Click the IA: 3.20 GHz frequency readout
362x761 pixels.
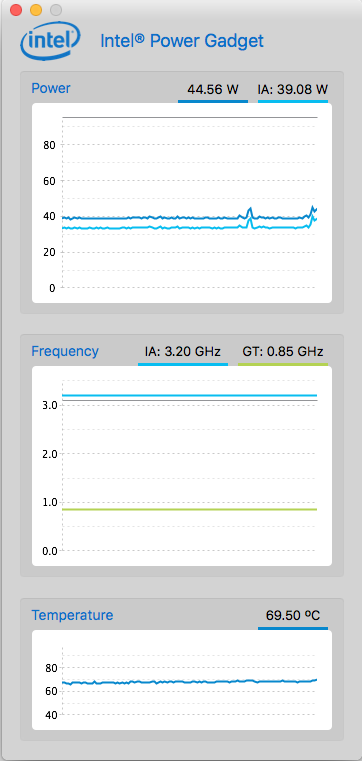tap(183, 351)
